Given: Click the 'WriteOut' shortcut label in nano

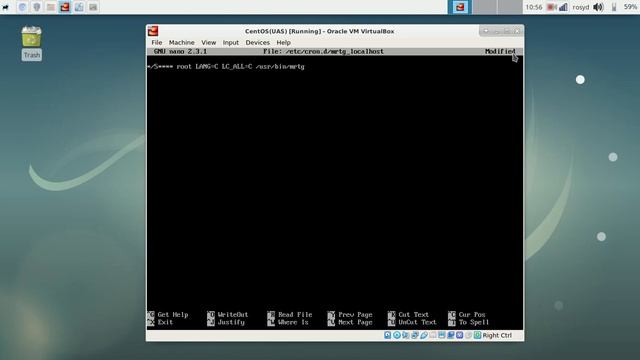Looking at the screenshot, I should 233,315.
